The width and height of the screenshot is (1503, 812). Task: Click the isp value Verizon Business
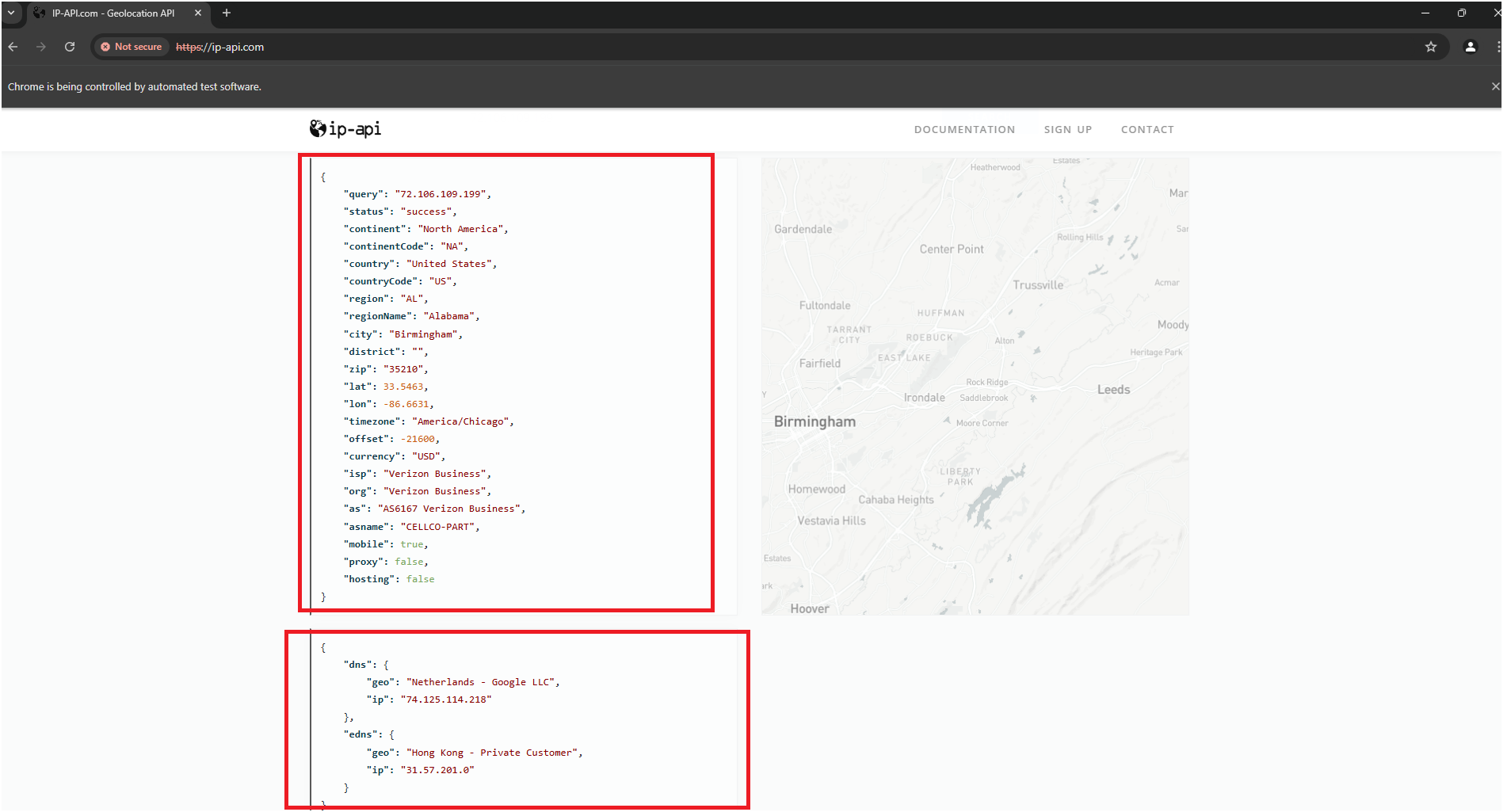435,474
